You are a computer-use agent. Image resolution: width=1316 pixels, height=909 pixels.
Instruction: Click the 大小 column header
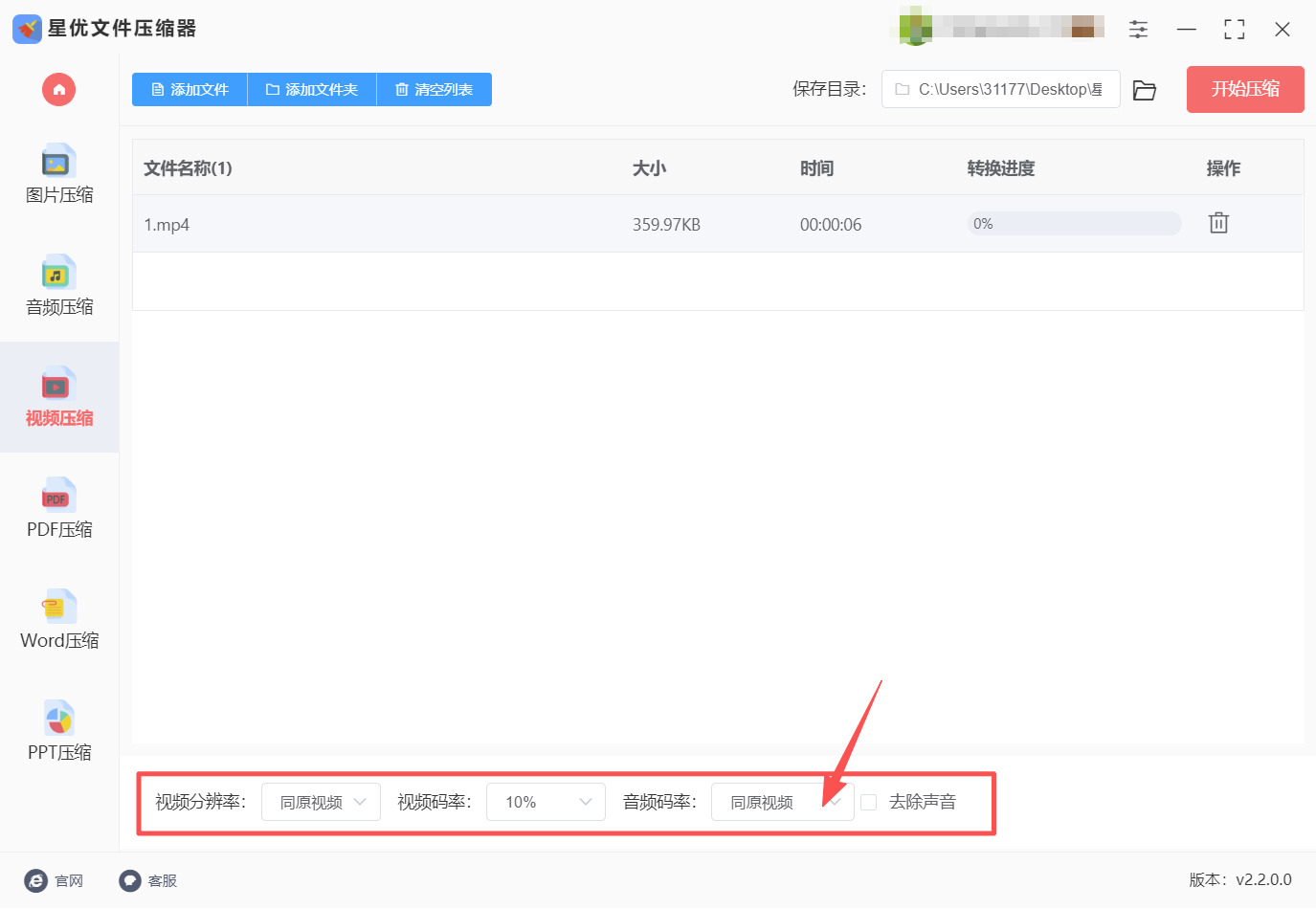pos(649,168)
